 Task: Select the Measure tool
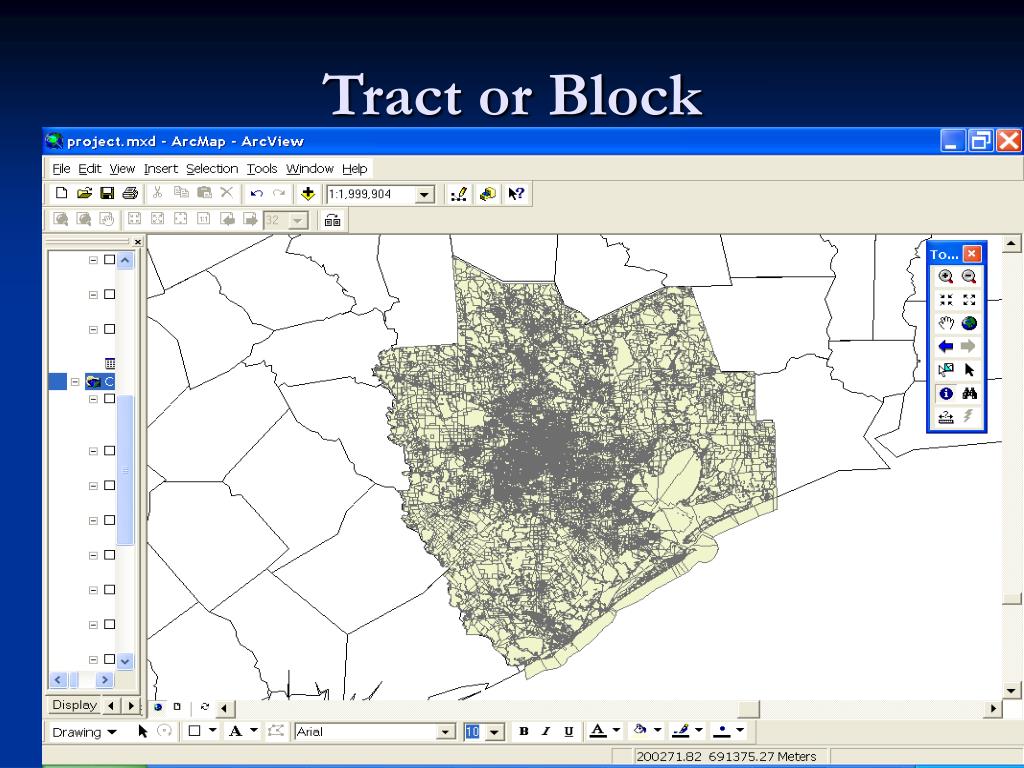[946, 416]
